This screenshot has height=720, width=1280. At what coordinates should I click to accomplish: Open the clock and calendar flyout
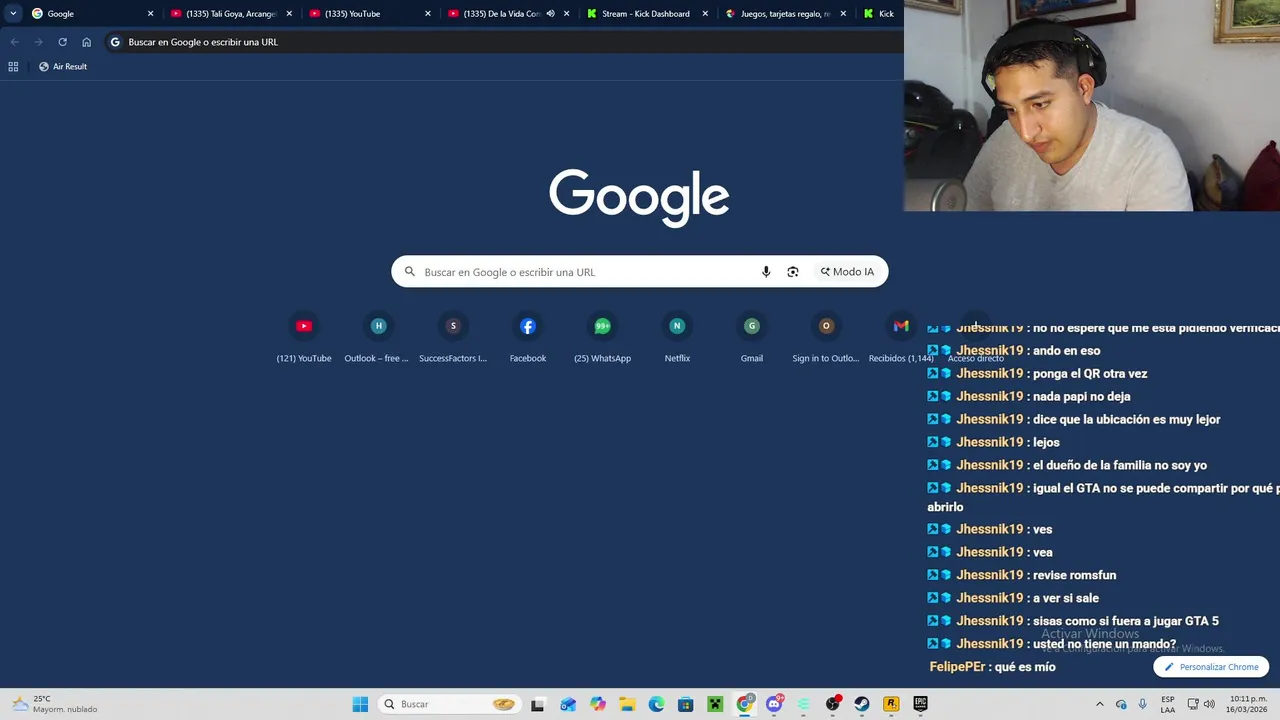[1248, 704]
